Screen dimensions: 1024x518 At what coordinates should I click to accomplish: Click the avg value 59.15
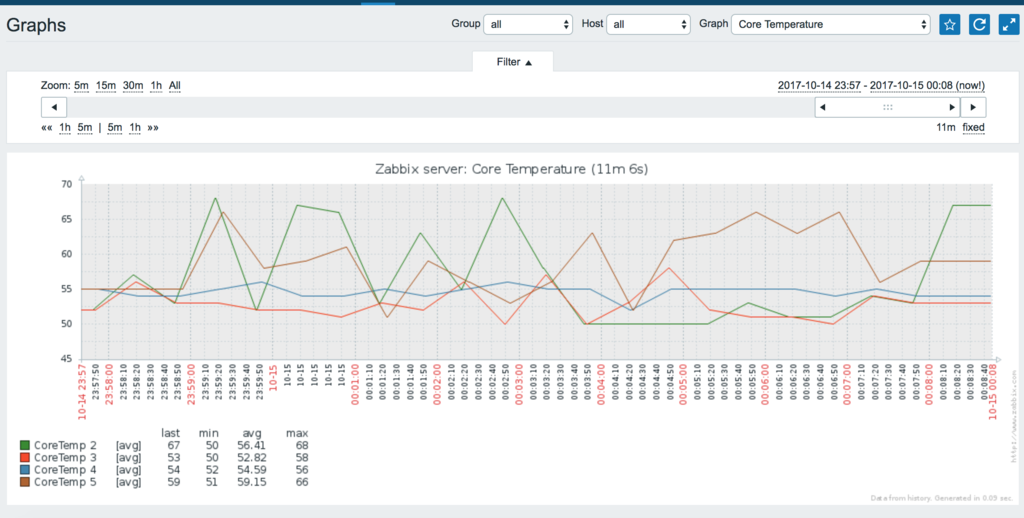[251, 482]
